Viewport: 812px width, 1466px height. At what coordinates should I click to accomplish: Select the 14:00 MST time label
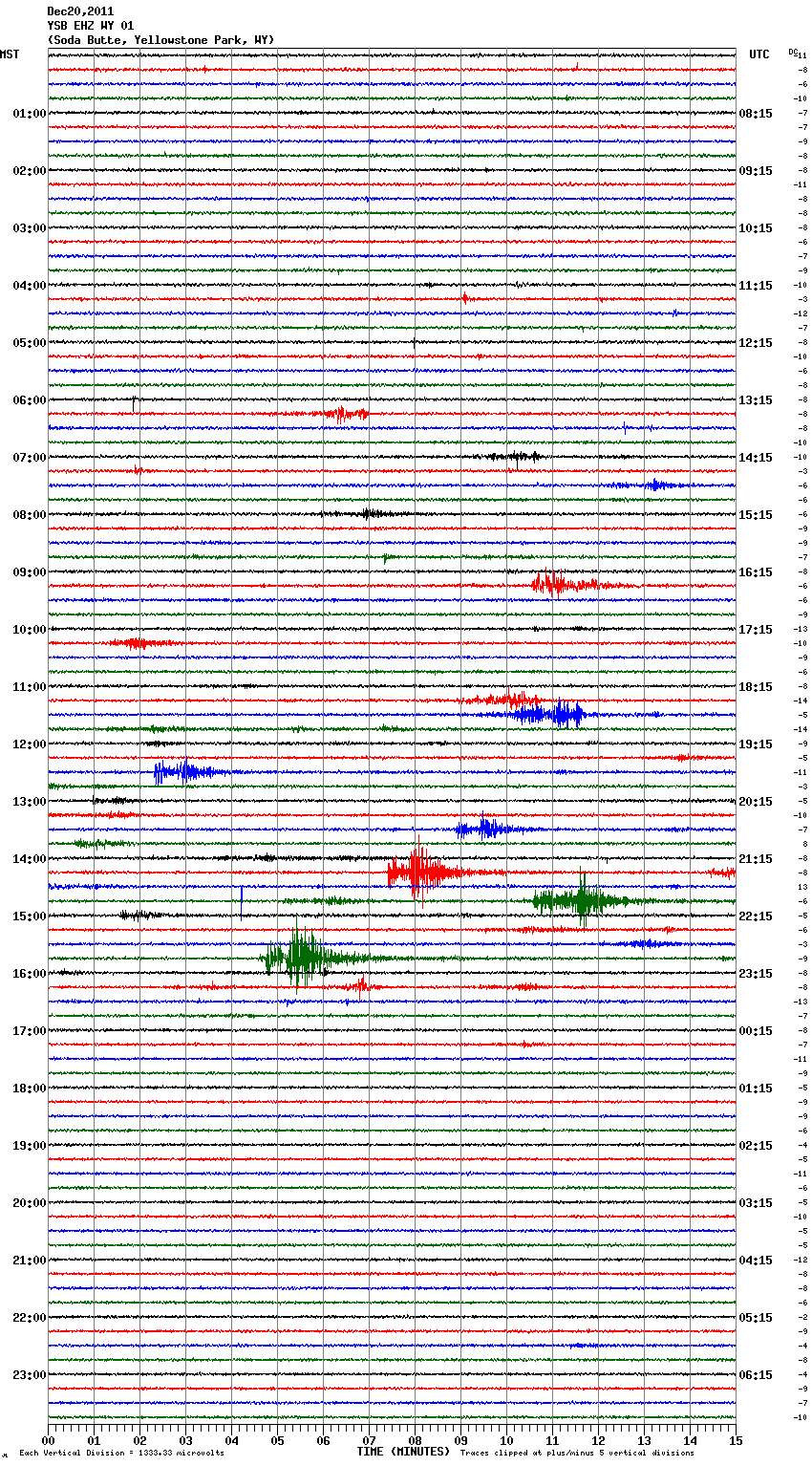tap(30, 859)
